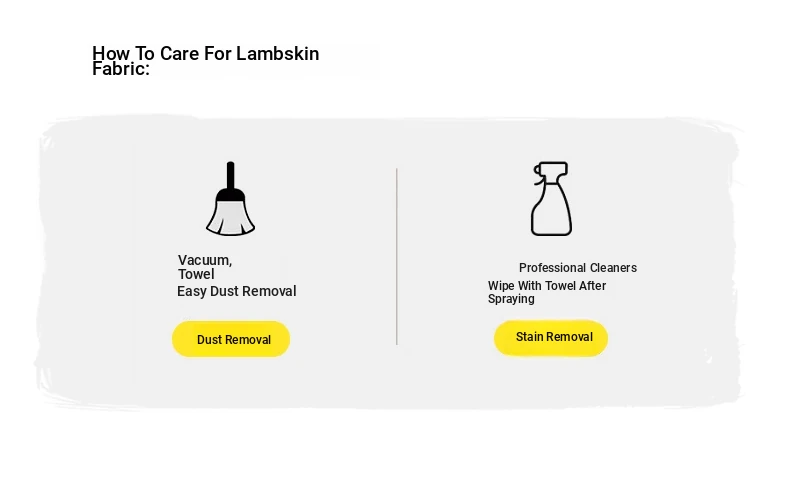This screenshot has width=790, height=493.
Task: Click the gray bristles of the brush icon
Action: (x=230, y=218)
